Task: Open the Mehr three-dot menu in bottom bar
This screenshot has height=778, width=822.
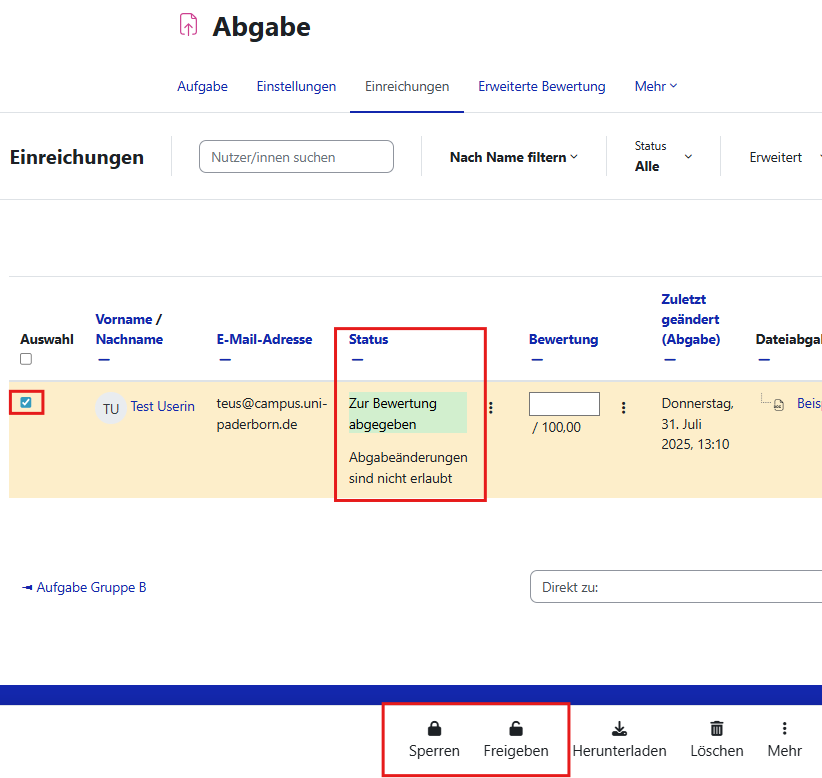Action: 784,729
